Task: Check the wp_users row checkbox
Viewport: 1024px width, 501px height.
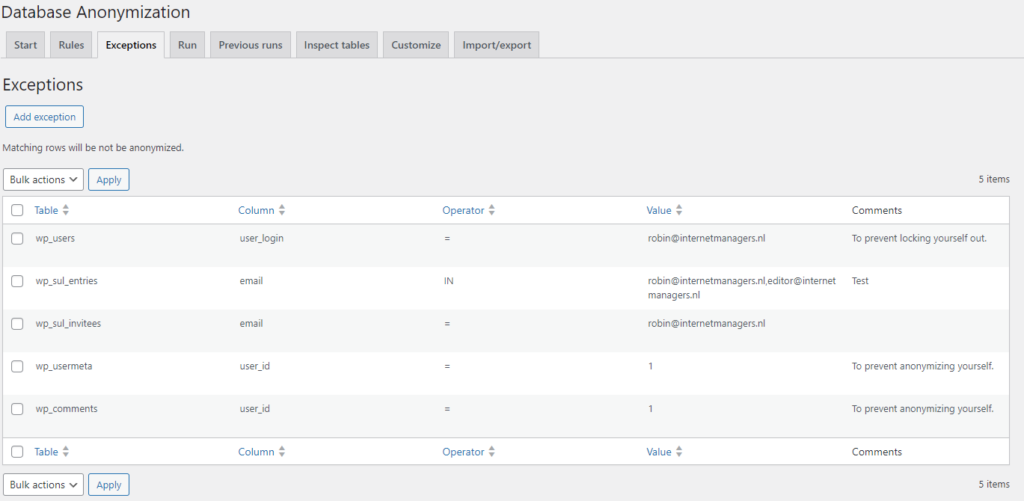Action: pyautogui.click(x=17, y=239)
